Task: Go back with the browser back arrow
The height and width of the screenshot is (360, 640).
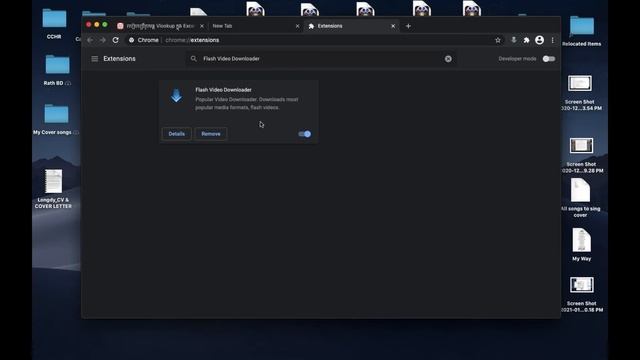Action: click(x=90, y=40)
